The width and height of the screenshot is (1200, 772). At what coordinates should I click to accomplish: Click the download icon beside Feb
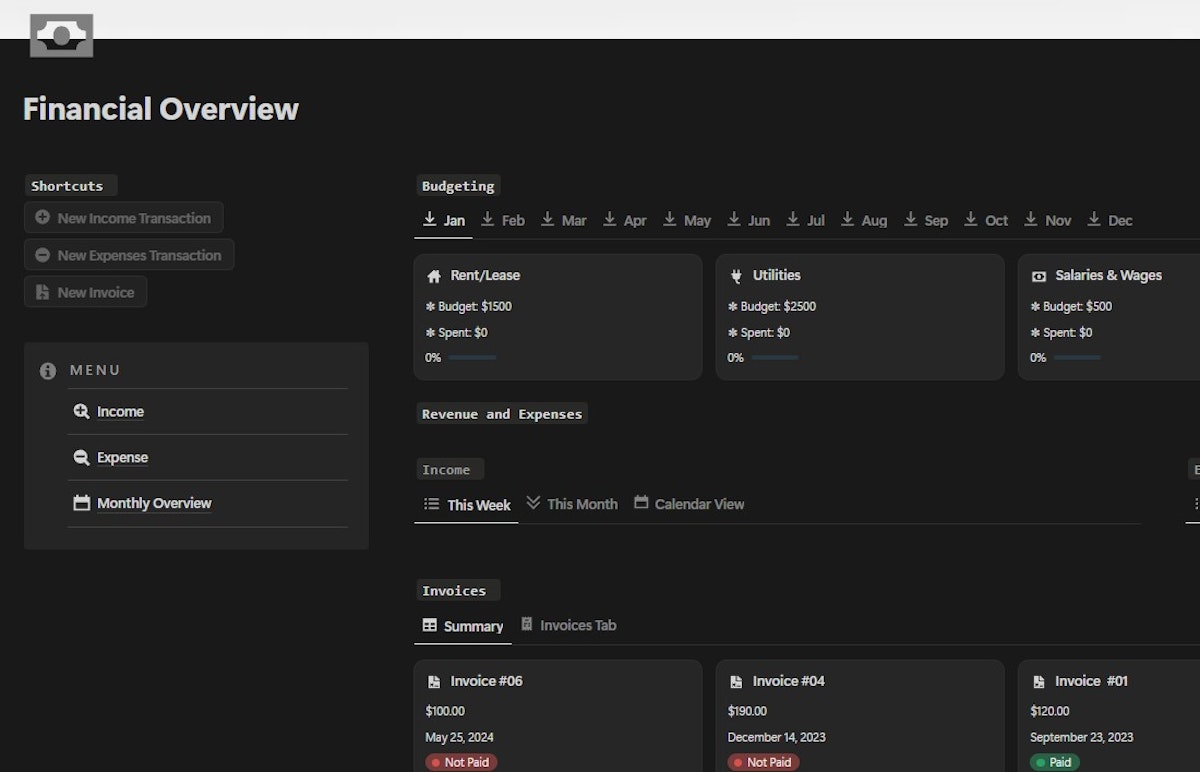tap(488, 219)
